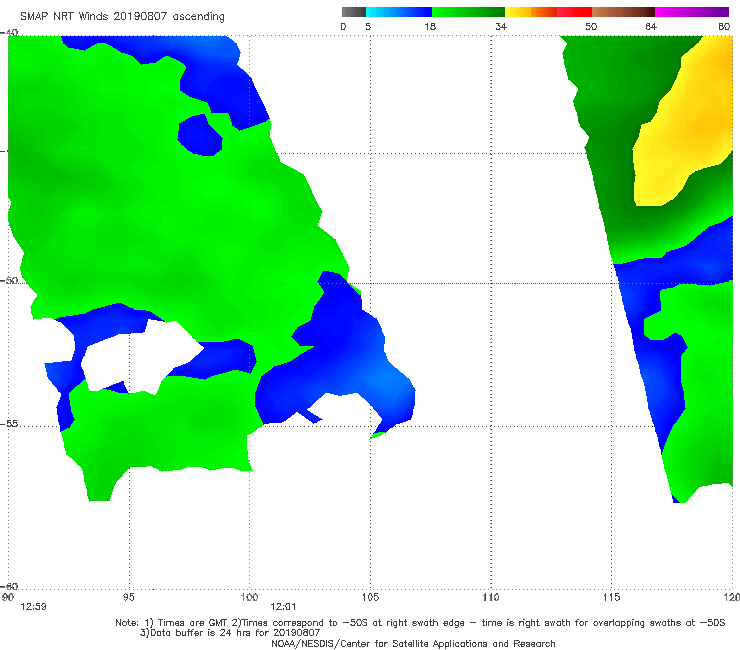Click the latitude label '-55'
The image size is (740, 650).
(9, 423)
